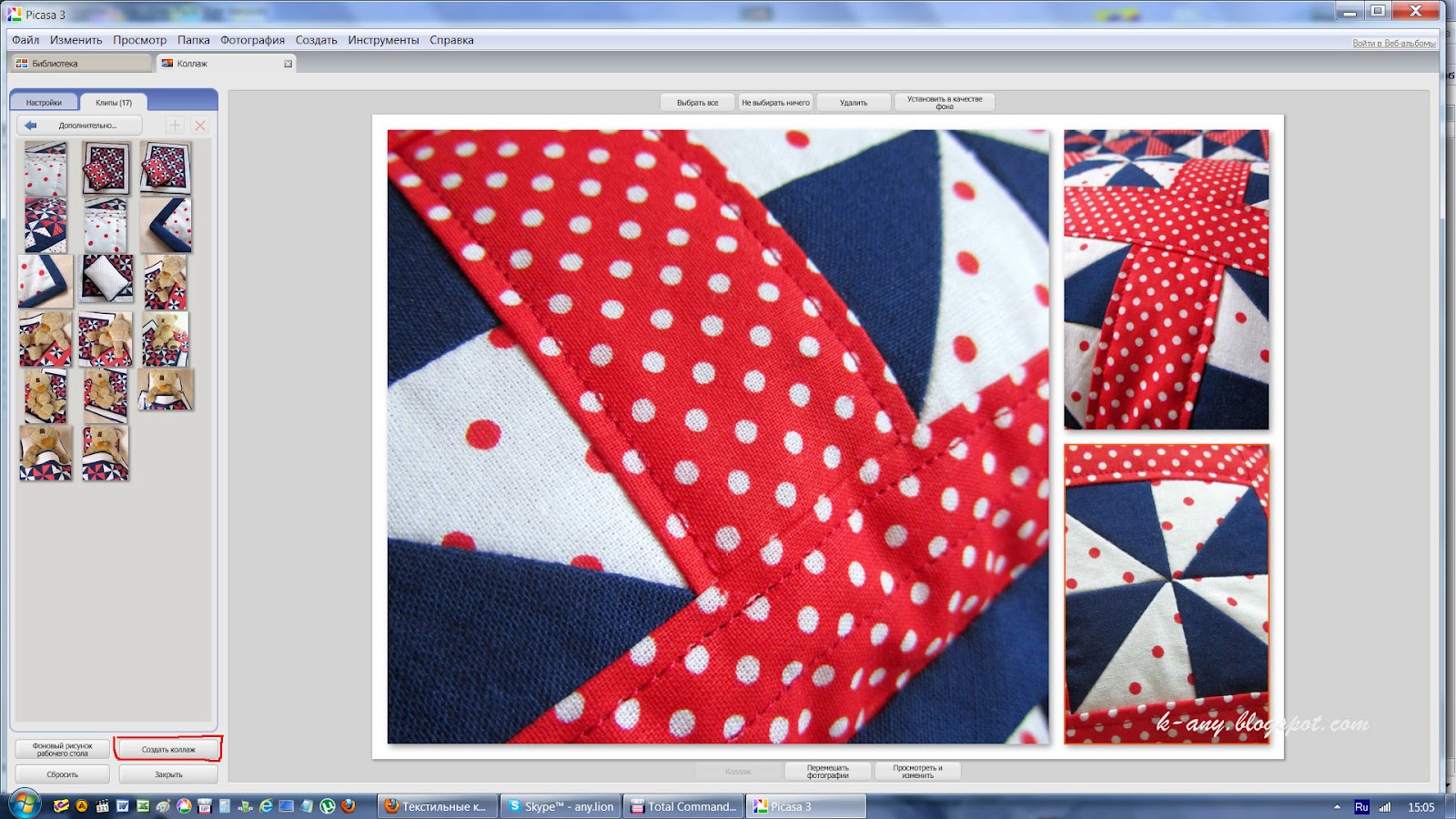Screen dimensions: 1456x819
Task: Click the network signal icon in tray
Action: 1385,807
